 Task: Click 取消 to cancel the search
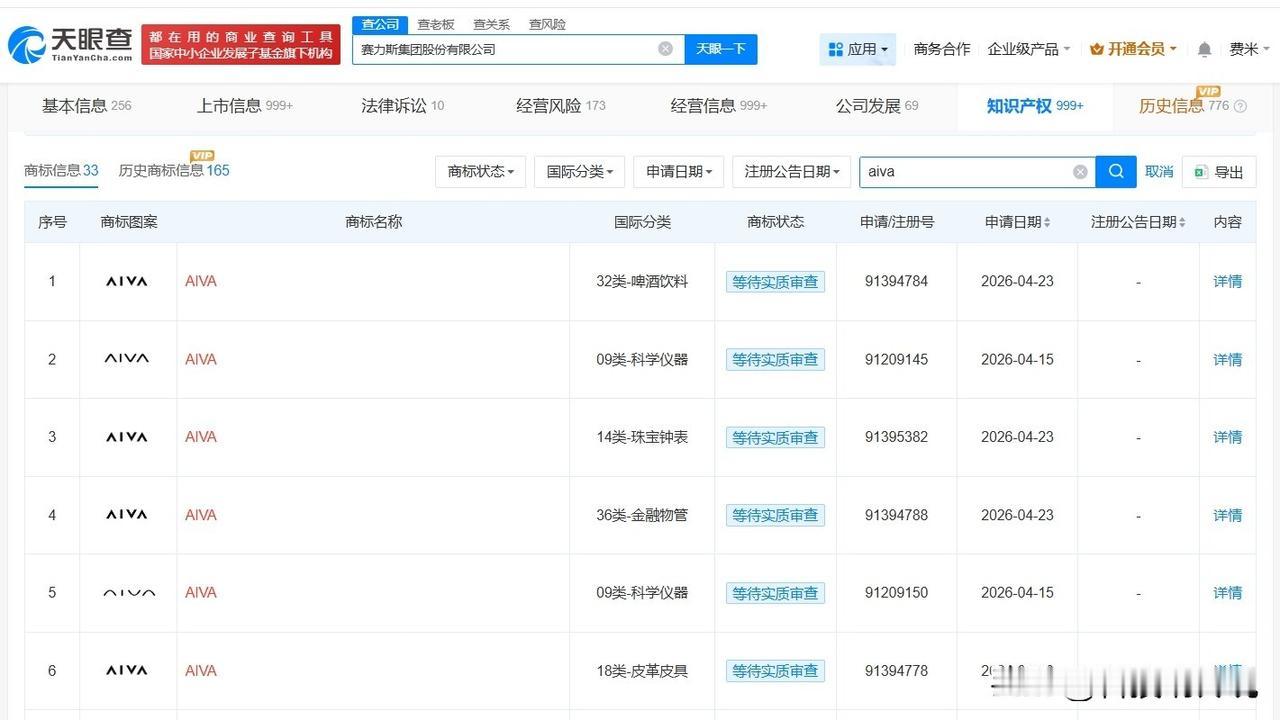point(1159,172)
